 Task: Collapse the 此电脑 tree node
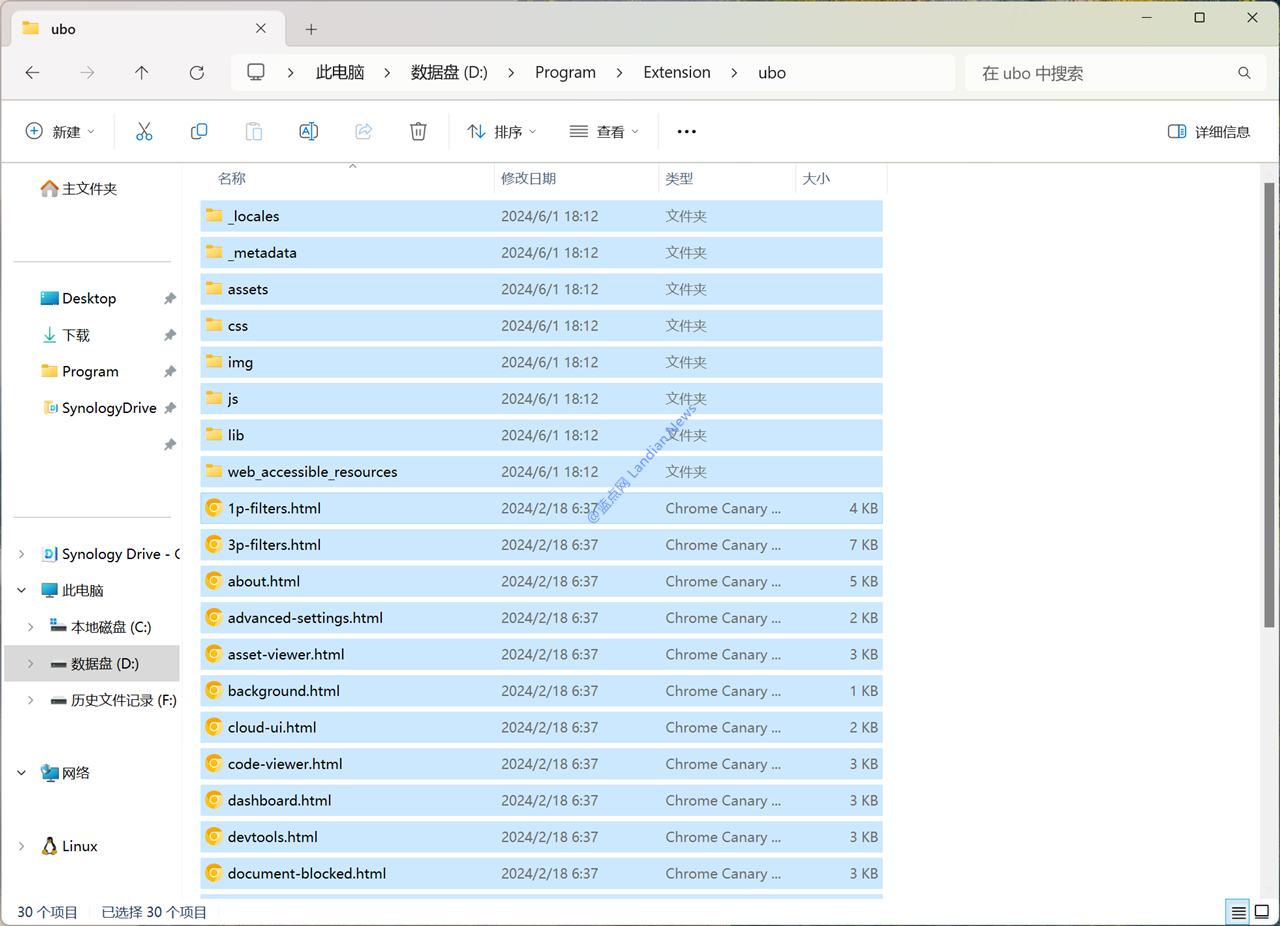[x=22, y=590]
